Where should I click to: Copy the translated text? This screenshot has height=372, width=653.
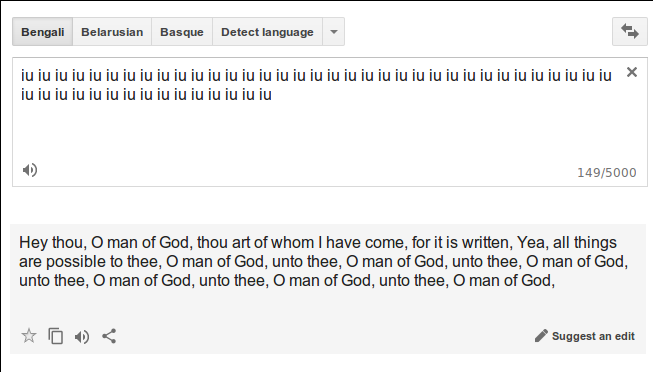coord(56,336)
